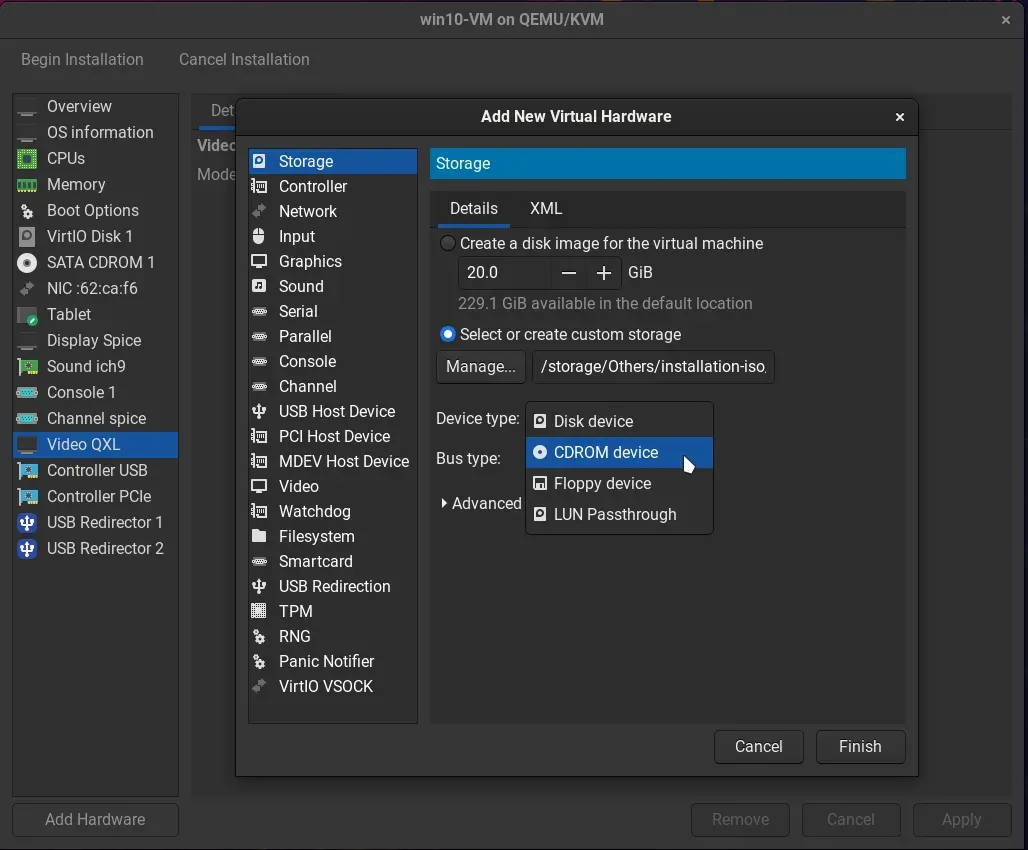This screenshot has height=850, width=1028.
Task: Select Smartcard in the hardware type list
Action: tap(333, 561)
